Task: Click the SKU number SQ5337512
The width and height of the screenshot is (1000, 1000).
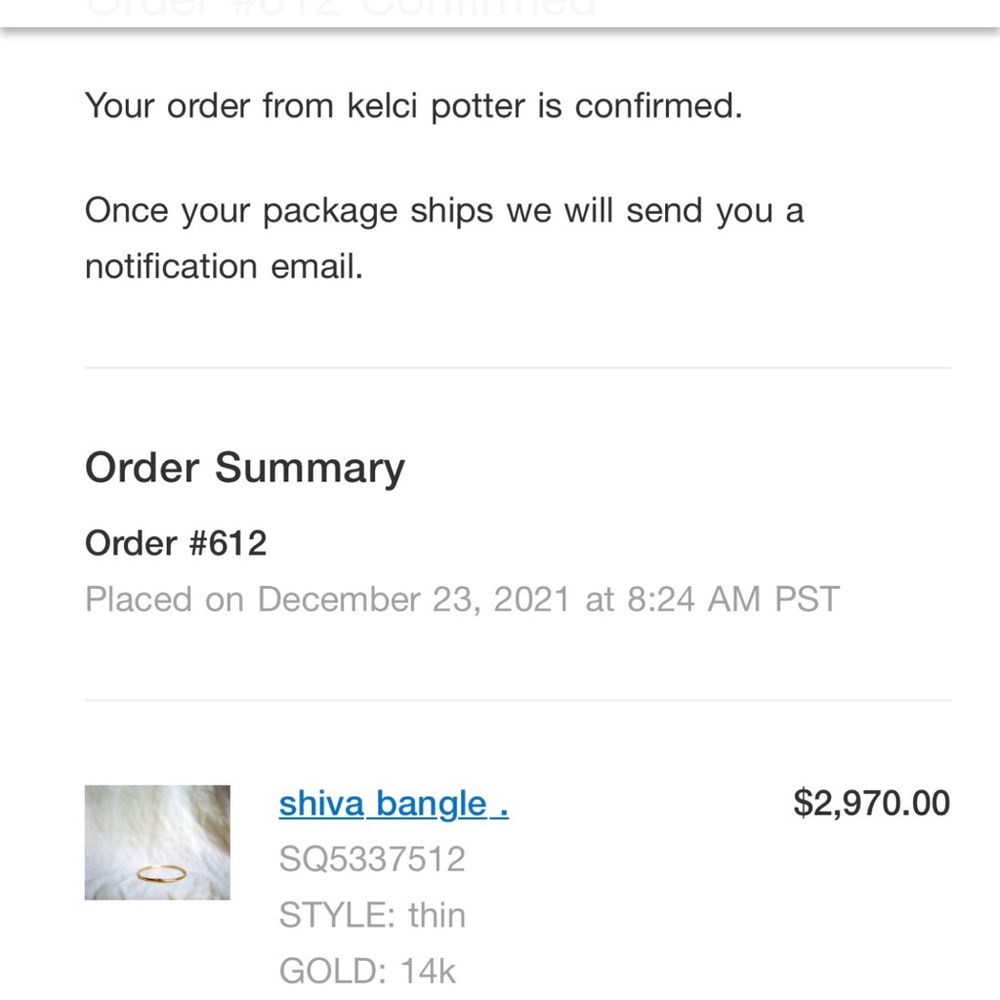Action: [372, 859]
